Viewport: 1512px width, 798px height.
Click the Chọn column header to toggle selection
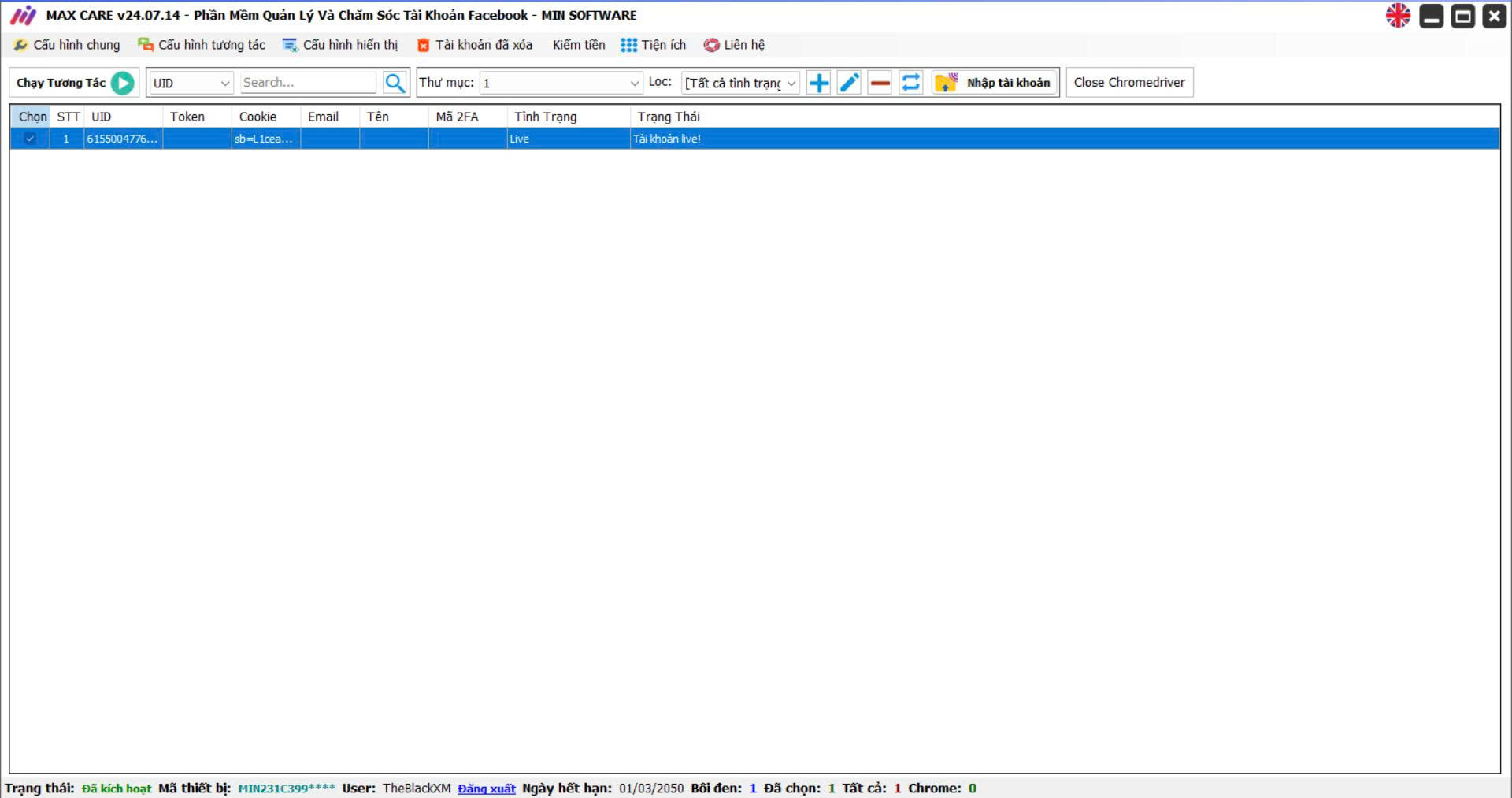32,117
